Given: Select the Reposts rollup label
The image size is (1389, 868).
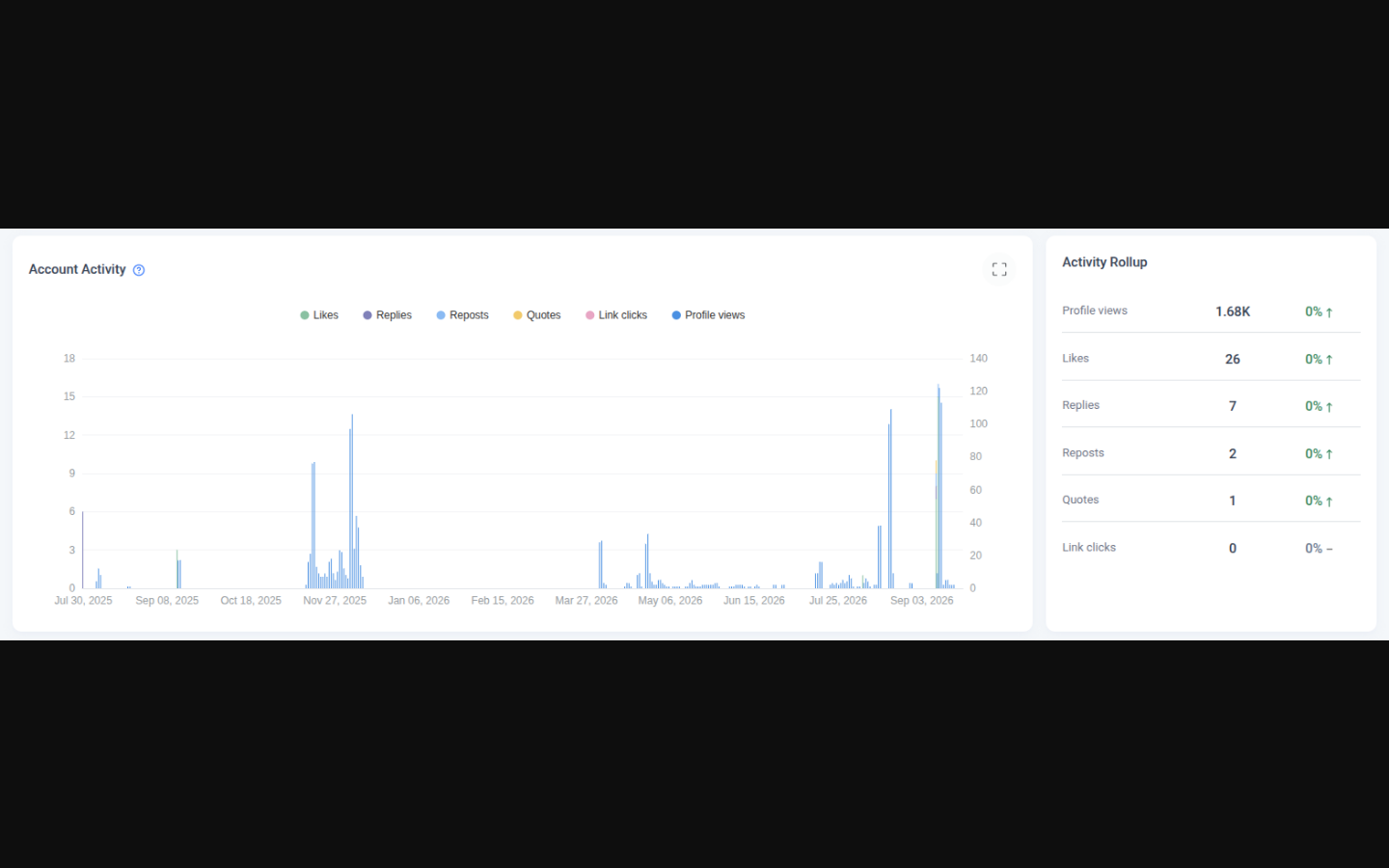Looking at the screenshot, I should point(1083,452).
